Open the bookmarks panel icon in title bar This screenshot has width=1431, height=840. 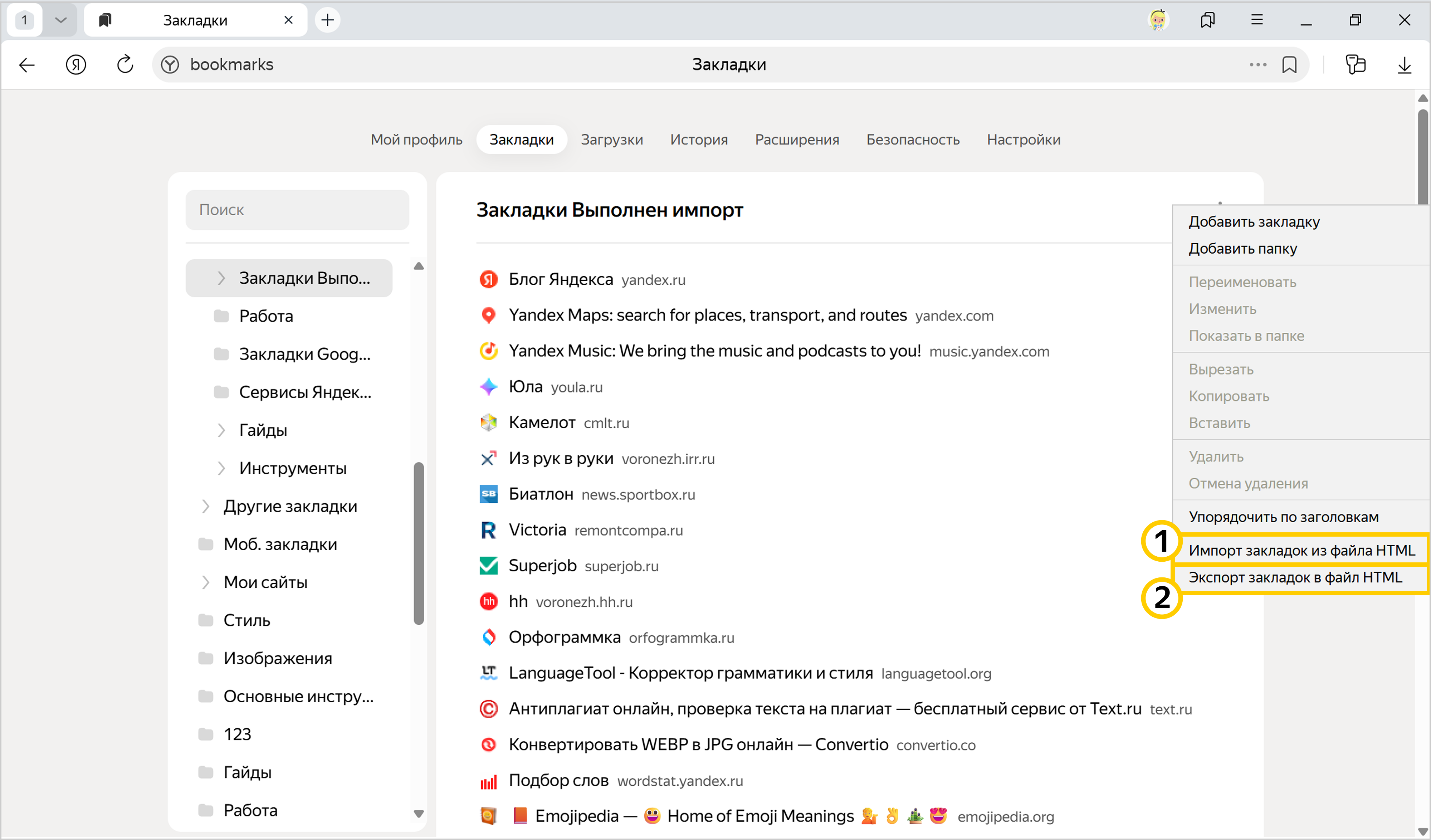click(x=1207, y=20)
